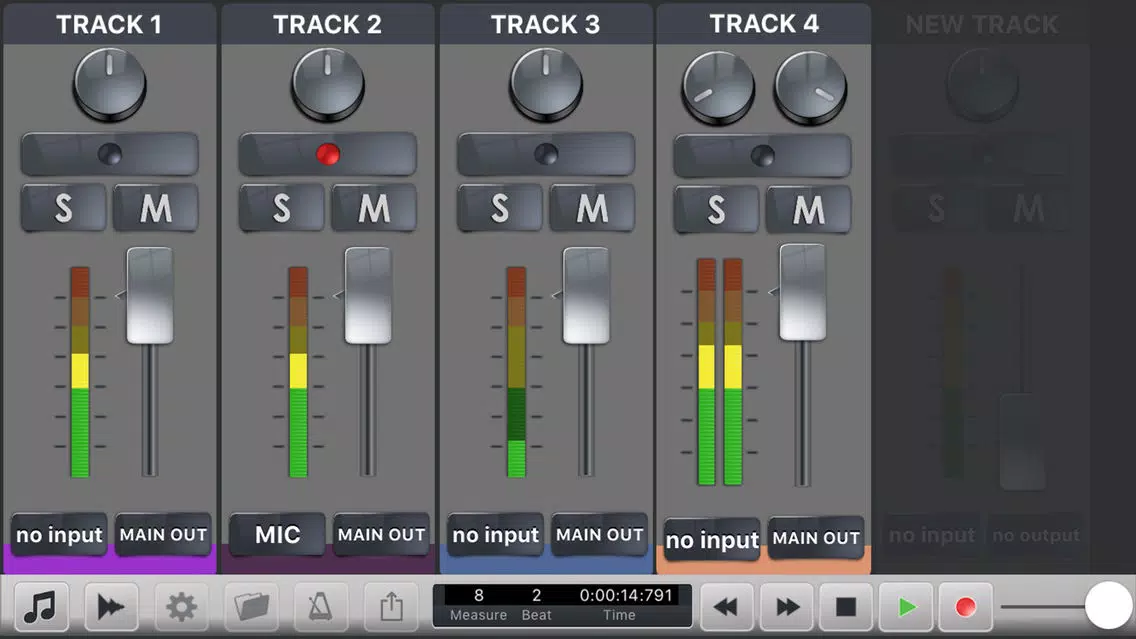Open Track 1 'no input' selector
Viewport: 1136px width, 639px height.
click(59, 535)
